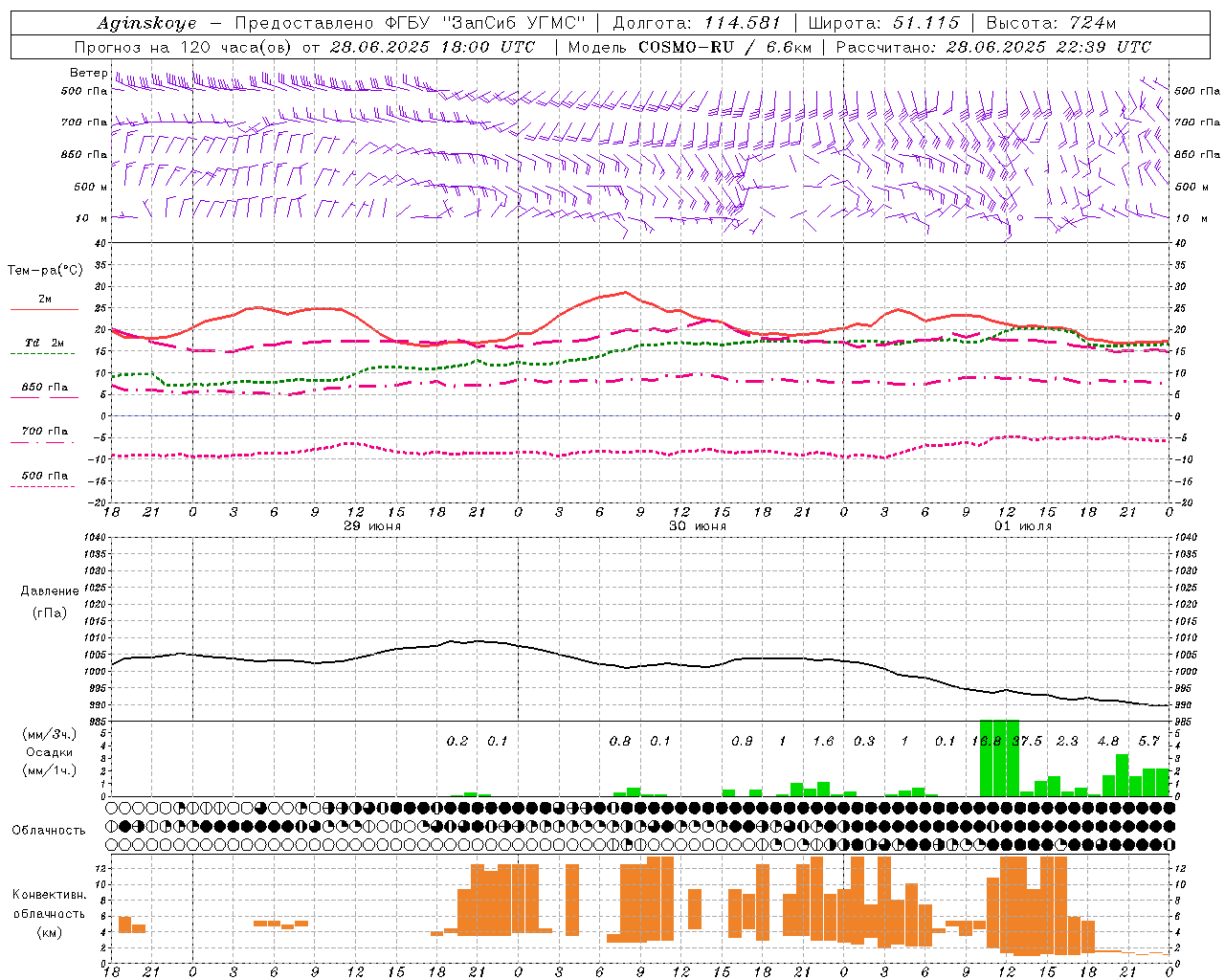This screenshot has width=1225, height=980.
Task: Click the 0.2 precipitation value
Action: coord(457,741)
